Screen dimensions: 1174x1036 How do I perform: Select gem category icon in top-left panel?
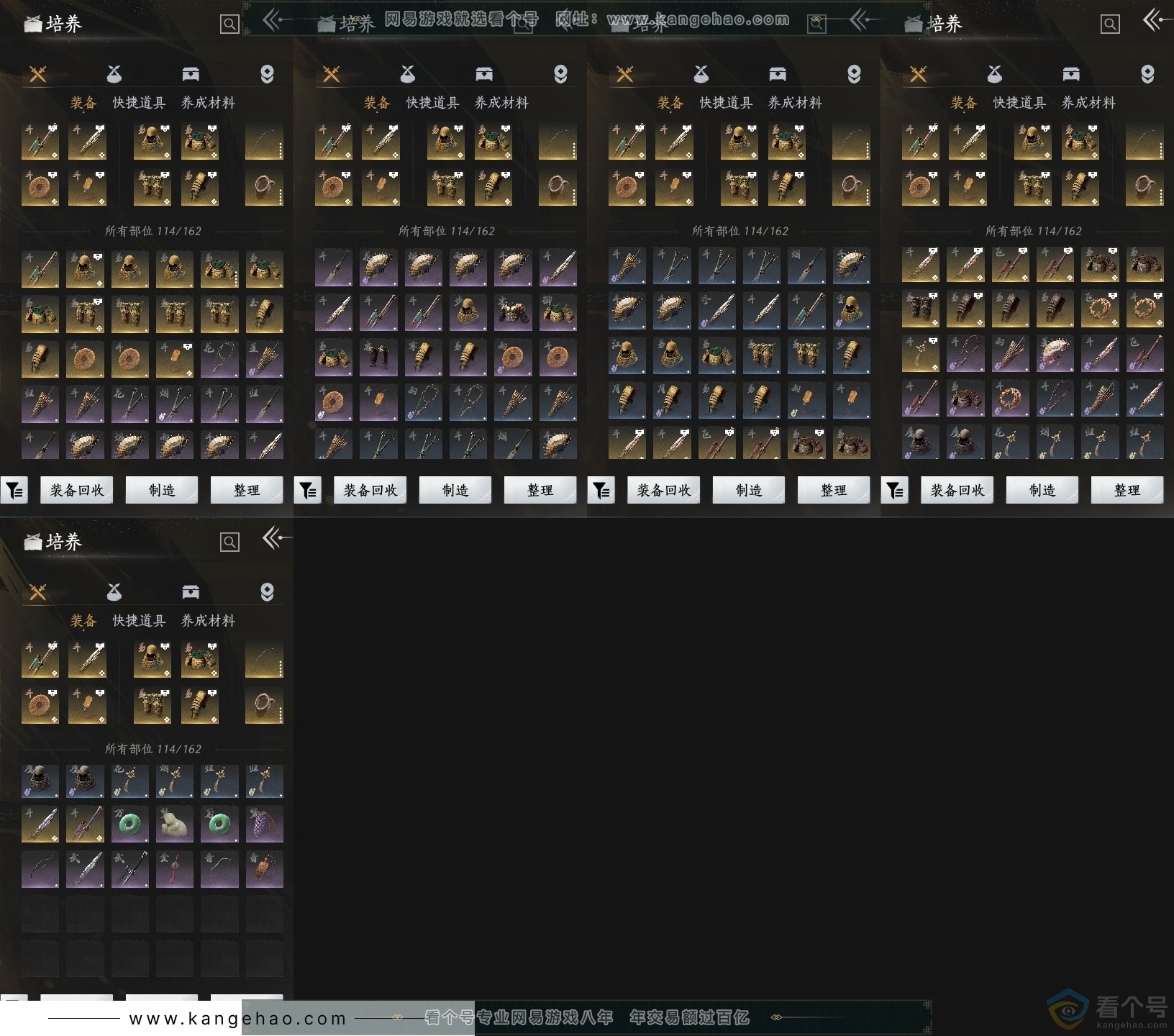coord(267,74)
